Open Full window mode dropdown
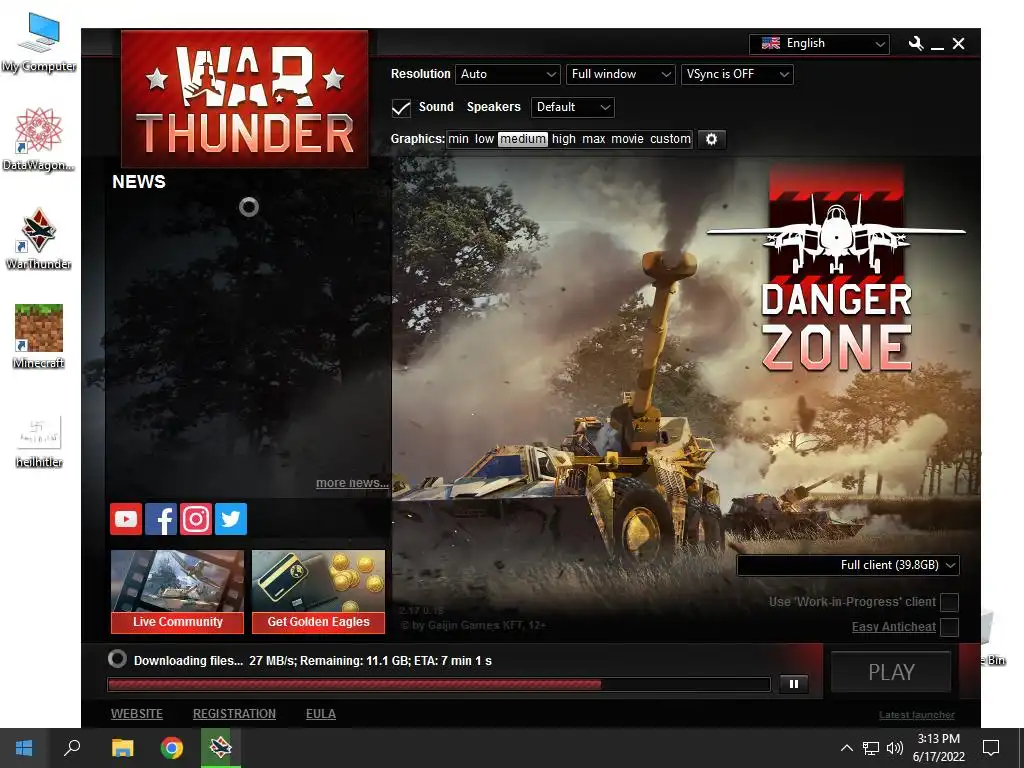 click(x=620, y=74)
